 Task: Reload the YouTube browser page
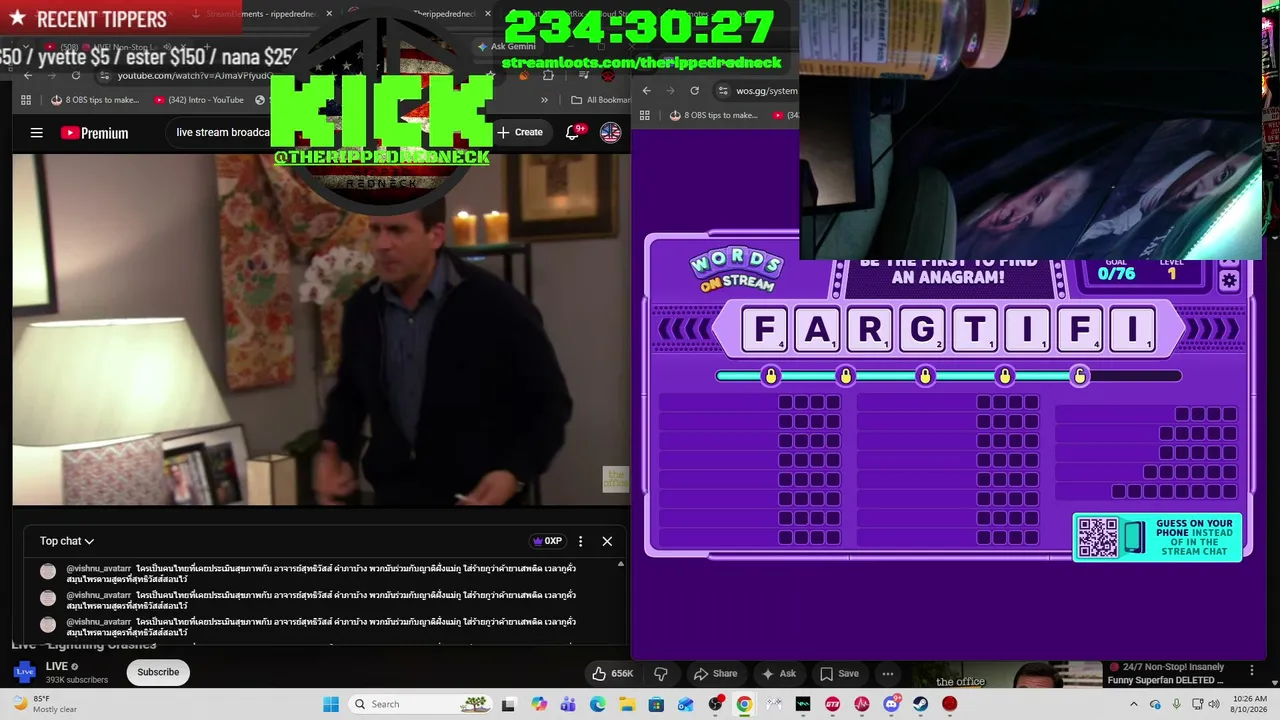coord(76,76)
